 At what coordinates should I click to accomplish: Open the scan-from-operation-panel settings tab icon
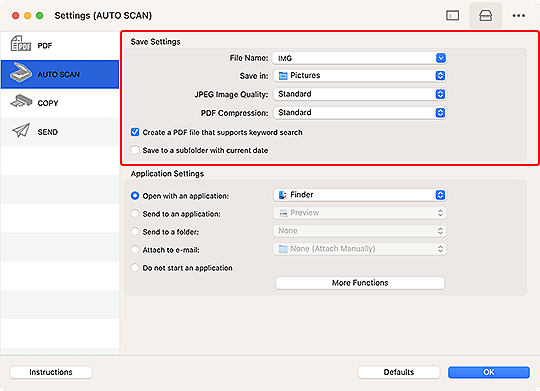click(x=485, y=16)
